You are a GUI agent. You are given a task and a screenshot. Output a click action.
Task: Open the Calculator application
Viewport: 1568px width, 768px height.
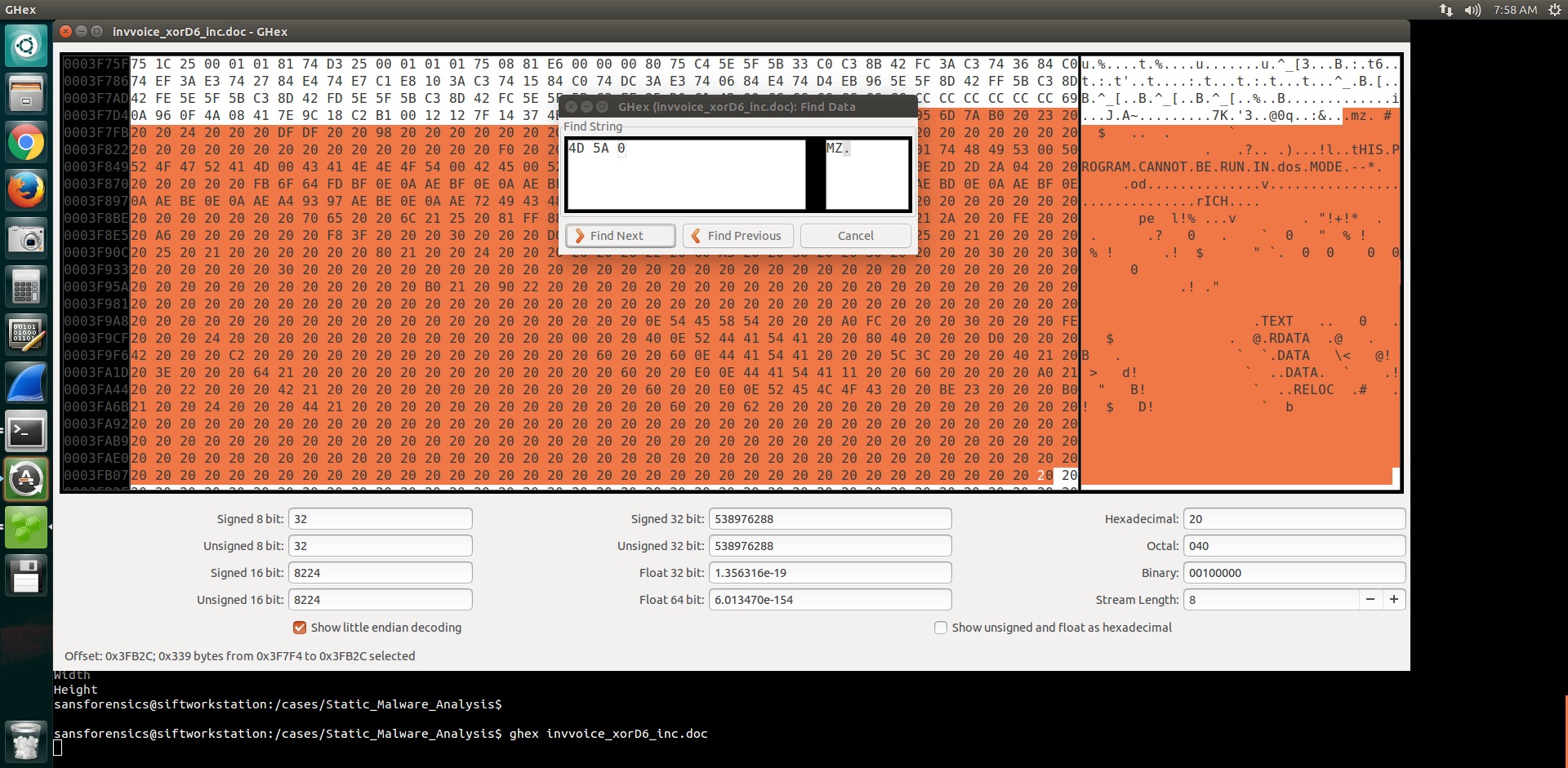tap(26, 286)
